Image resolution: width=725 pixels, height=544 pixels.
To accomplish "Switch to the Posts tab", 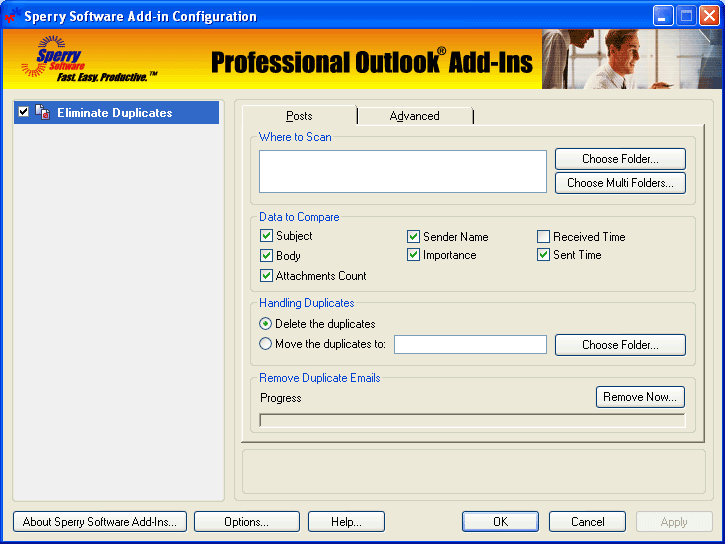I will pos(299,116).
